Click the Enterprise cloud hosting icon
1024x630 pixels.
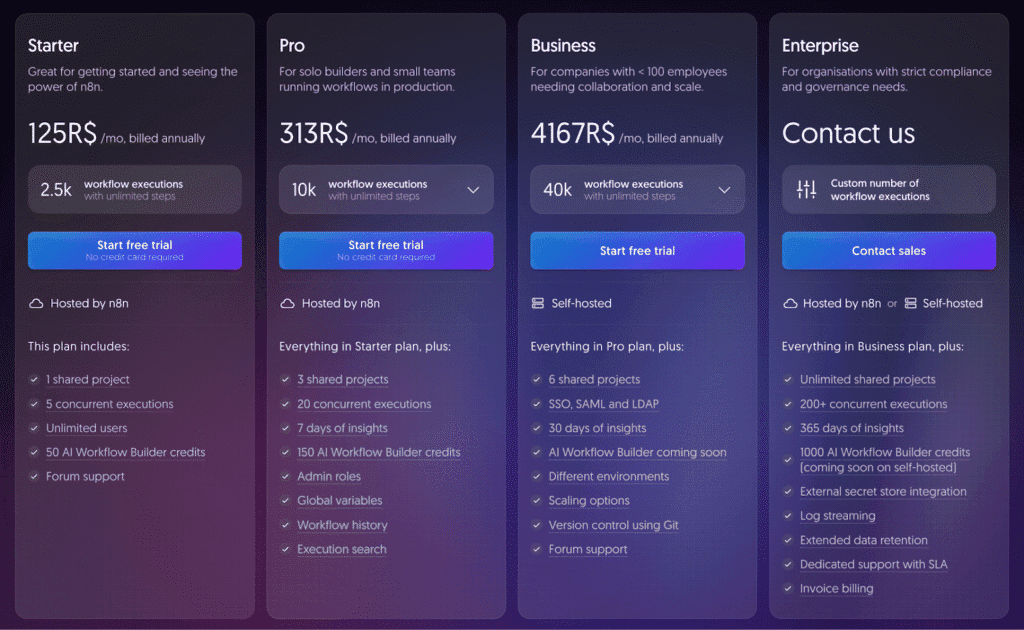coord(790,303)
